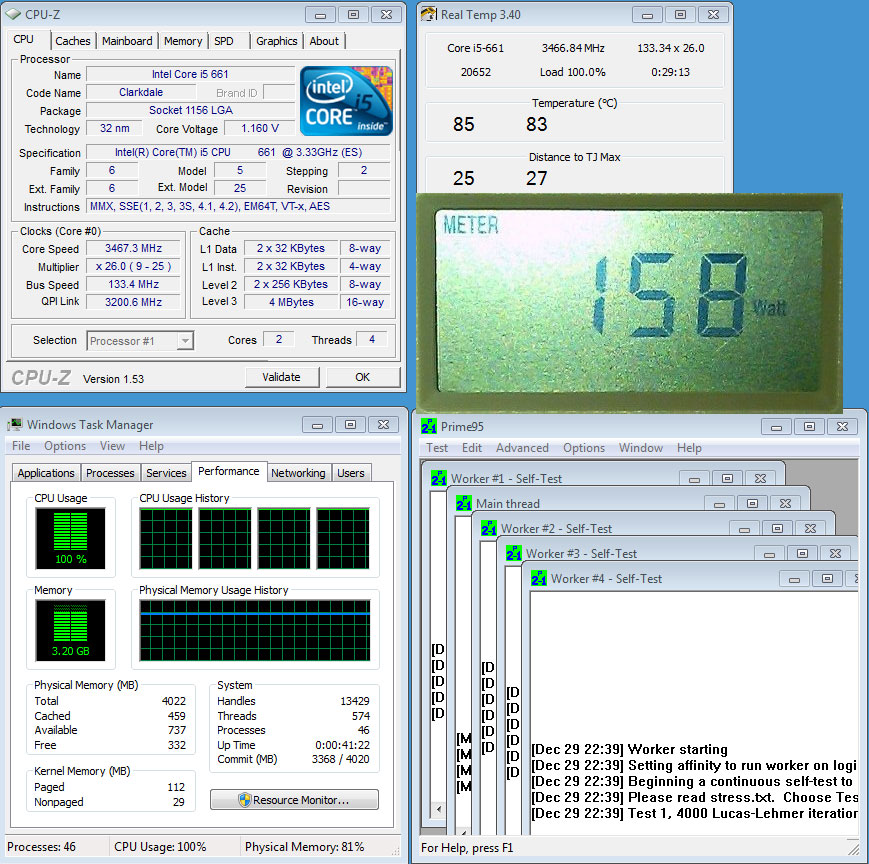869x864 pixels.
Task: Open the Advanced menu in Prime95
Action: pyautogui.click(x=522, y=448)
